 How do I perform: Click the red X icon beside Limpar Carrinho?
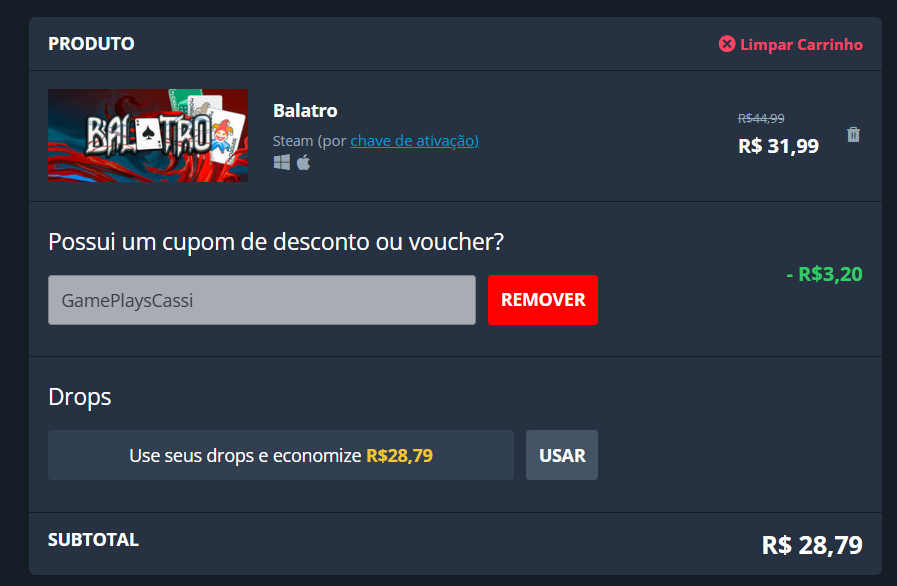(x=727, y=44)
